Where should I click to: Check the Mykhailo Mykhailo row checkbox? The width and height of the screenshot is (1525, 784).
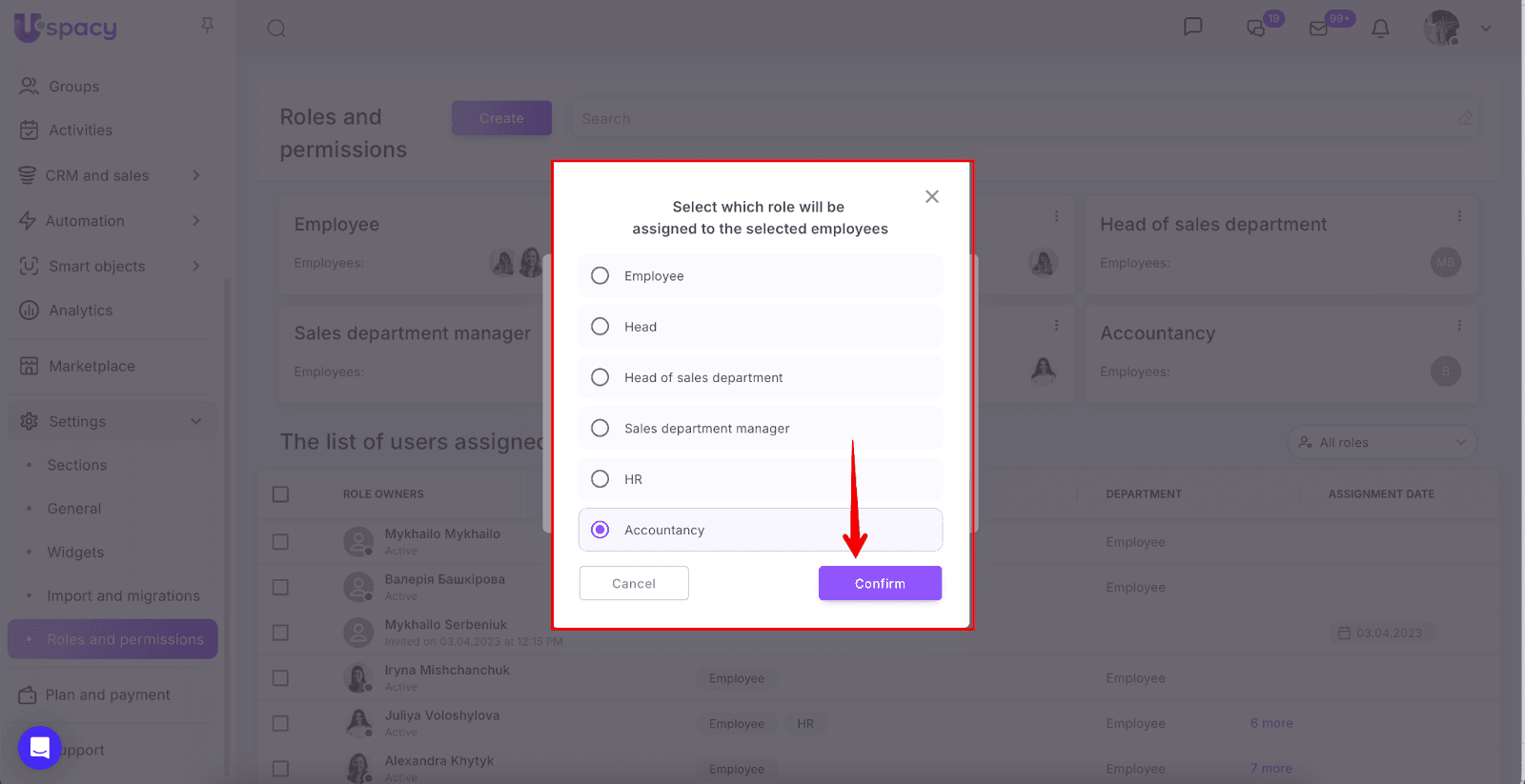click(280, 542)
